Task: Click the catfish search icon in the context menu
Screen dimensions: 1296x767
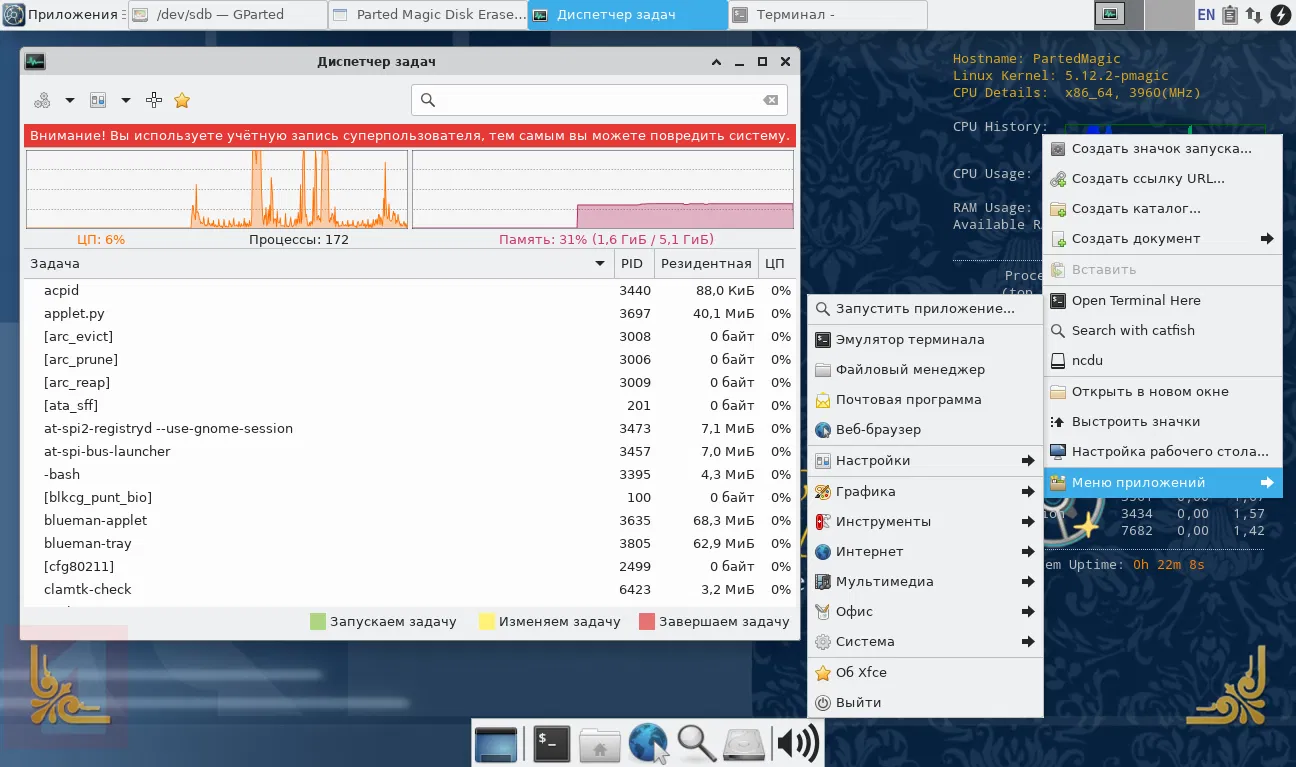Action: point(1058,330)
